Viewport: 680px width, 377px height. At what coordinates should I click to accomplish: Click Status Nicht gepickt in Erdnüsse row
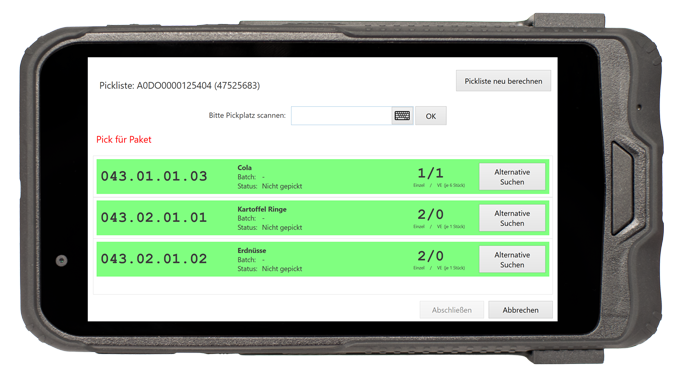270,269
